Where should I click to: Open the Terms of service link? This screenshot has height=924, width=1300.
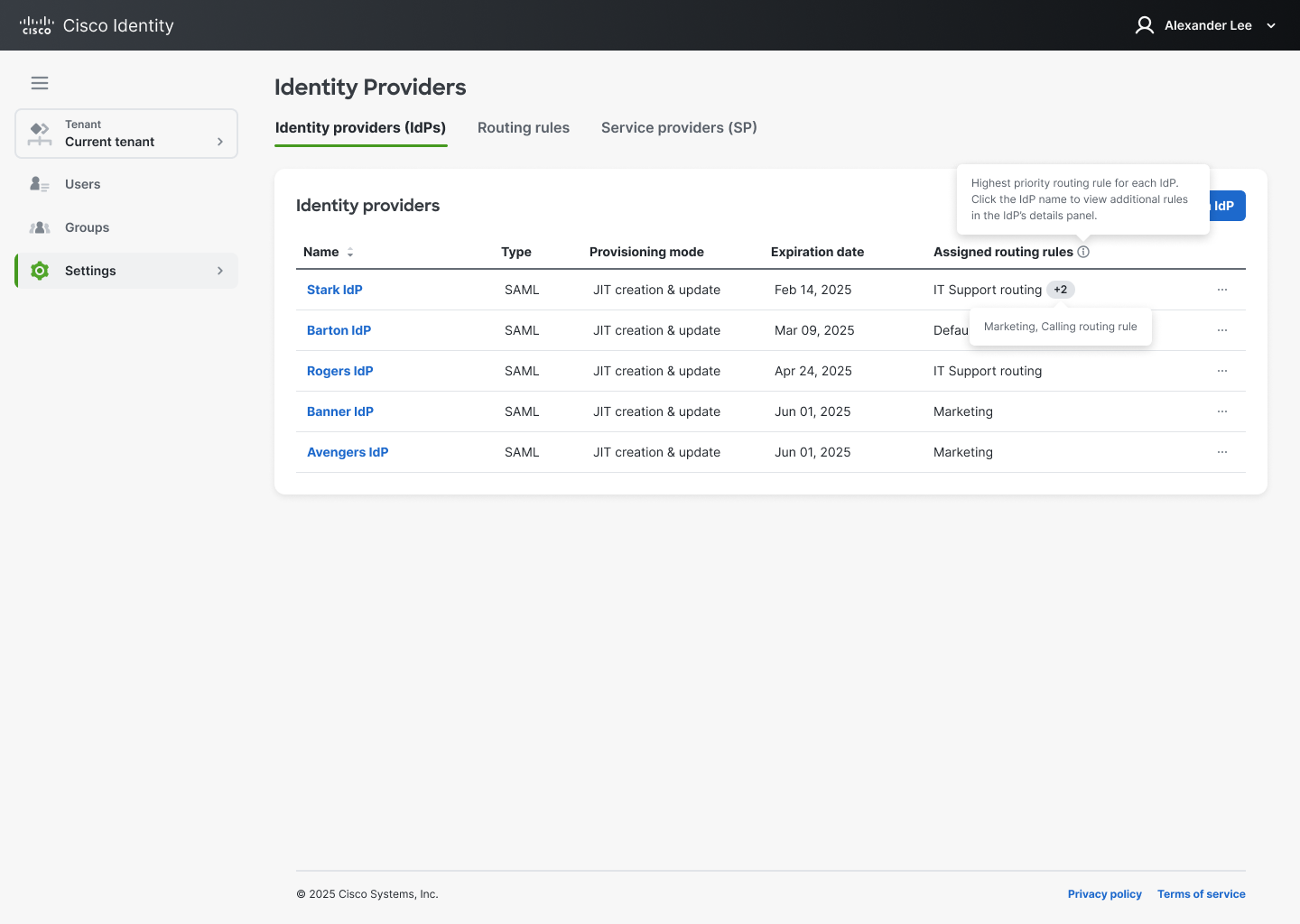point(1202,894)
